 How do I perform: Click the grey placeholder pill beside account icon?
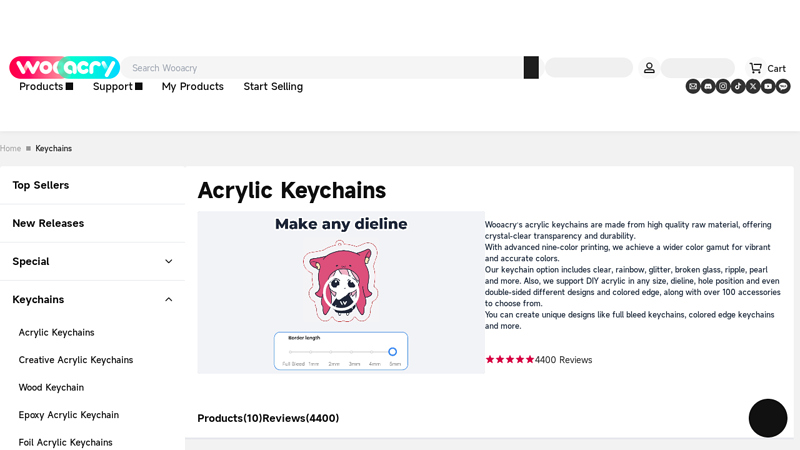[x=697, y=68]
